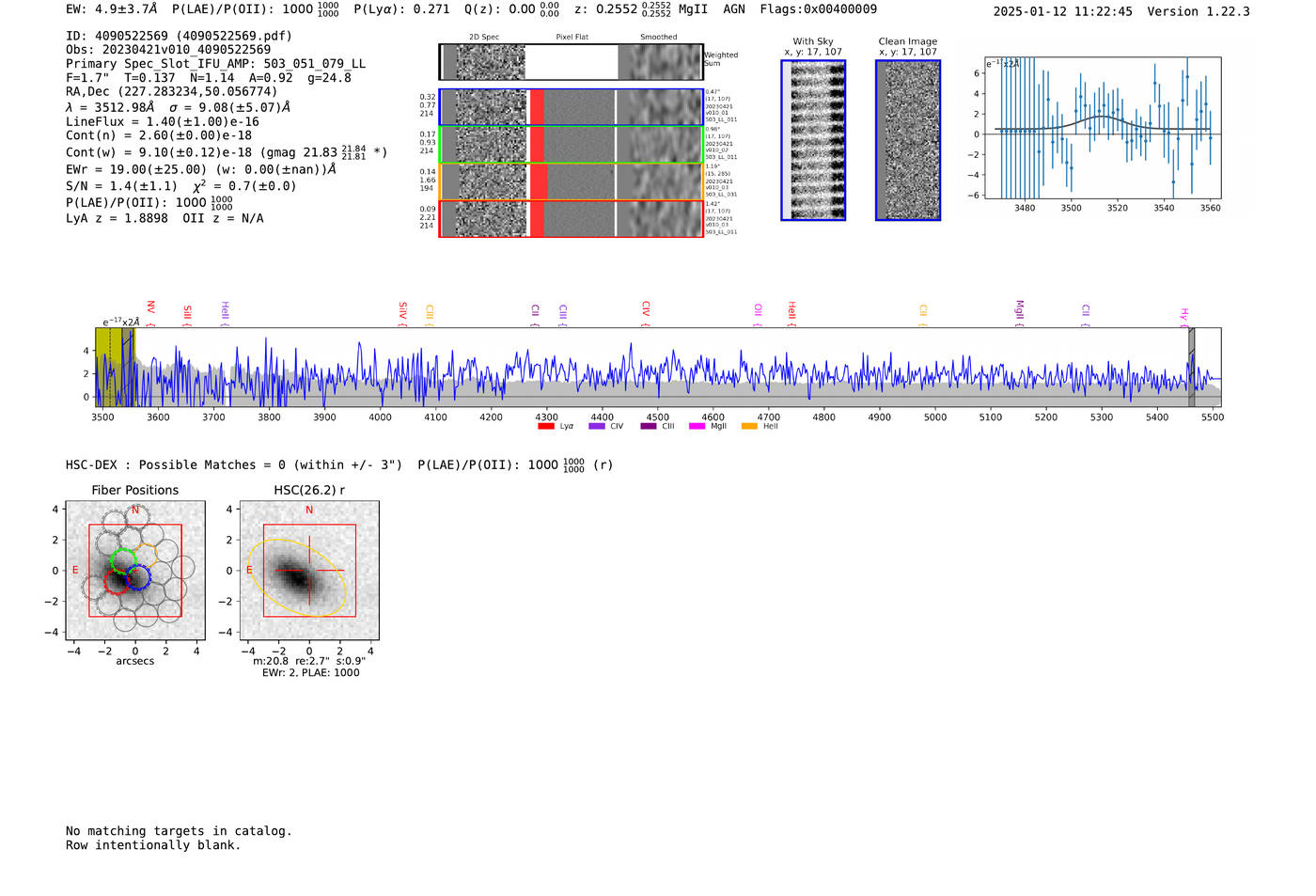Click the 'AGN' label in the header

coord(734,9)
